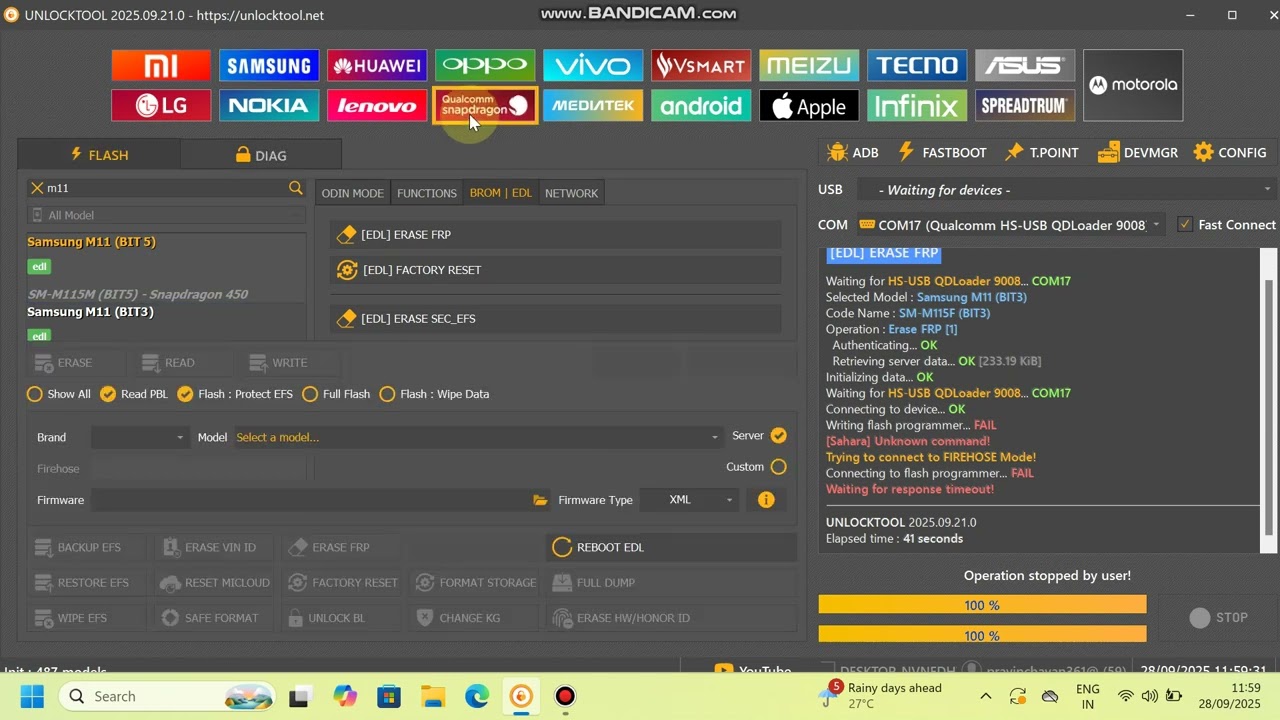Switch to the DIAG tab
This screenshot has width=1280, height=720.
(x=261, y=155)
